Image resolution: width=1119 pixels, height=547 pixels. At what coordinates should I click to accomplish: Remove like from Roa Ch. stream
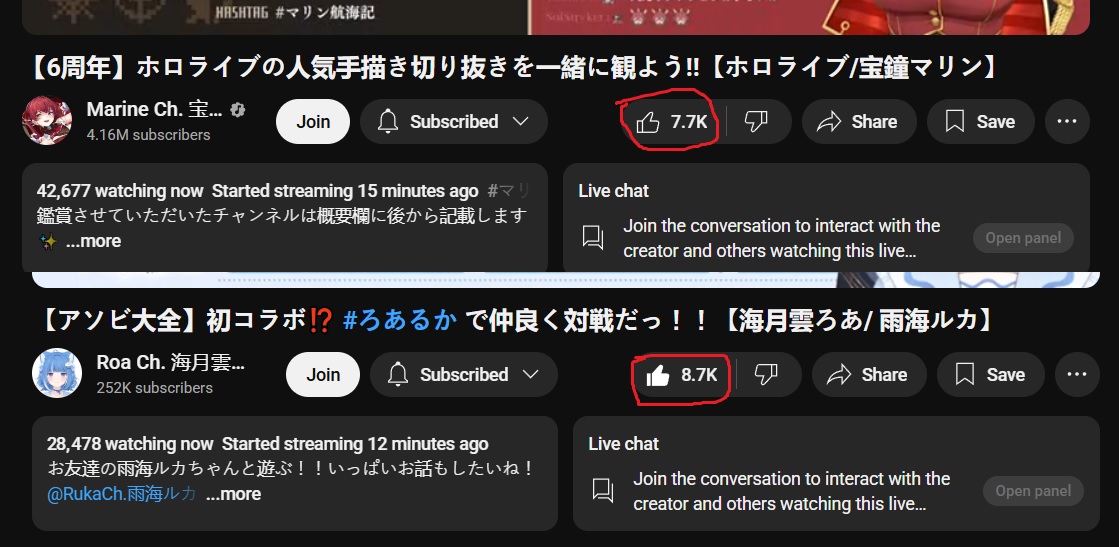pos(682,375)
